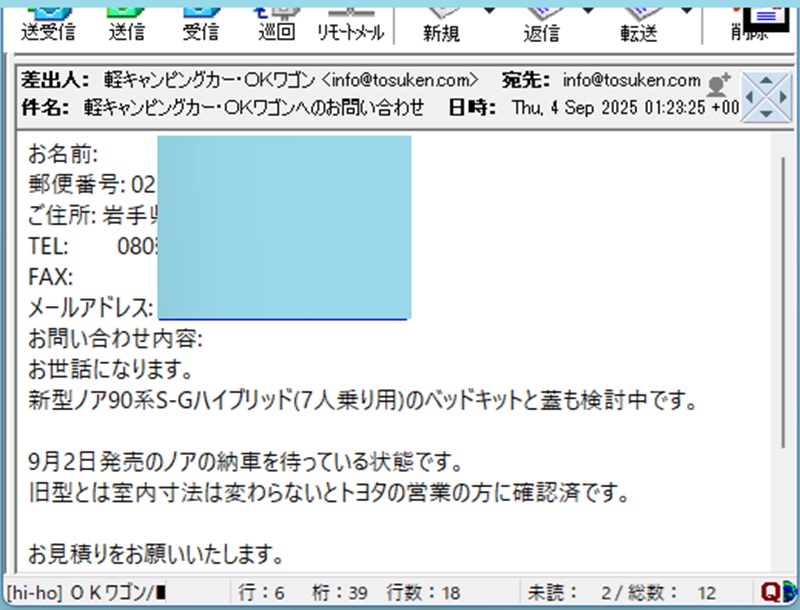Click the 巡回 toolbar icon
The width and height of the screenshot is (800, 610).
click(277, 22)
